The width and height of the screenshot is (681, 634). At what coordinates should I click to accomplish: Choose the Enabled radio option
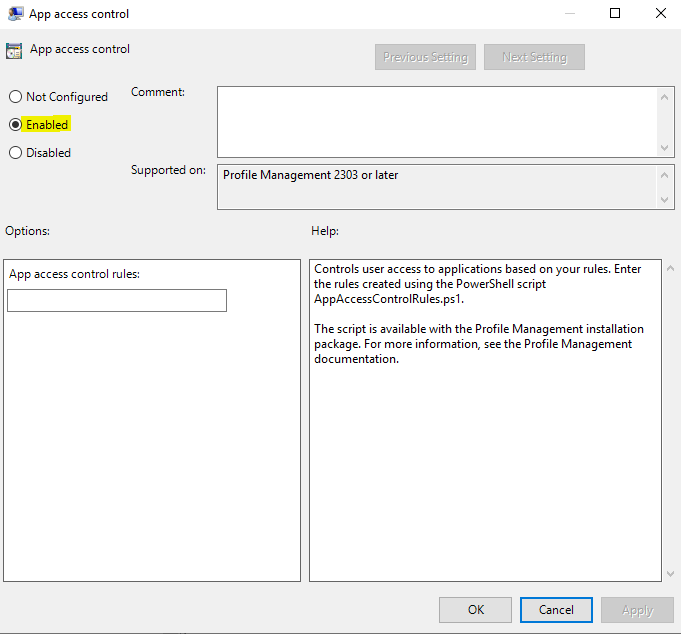point(15,125)
